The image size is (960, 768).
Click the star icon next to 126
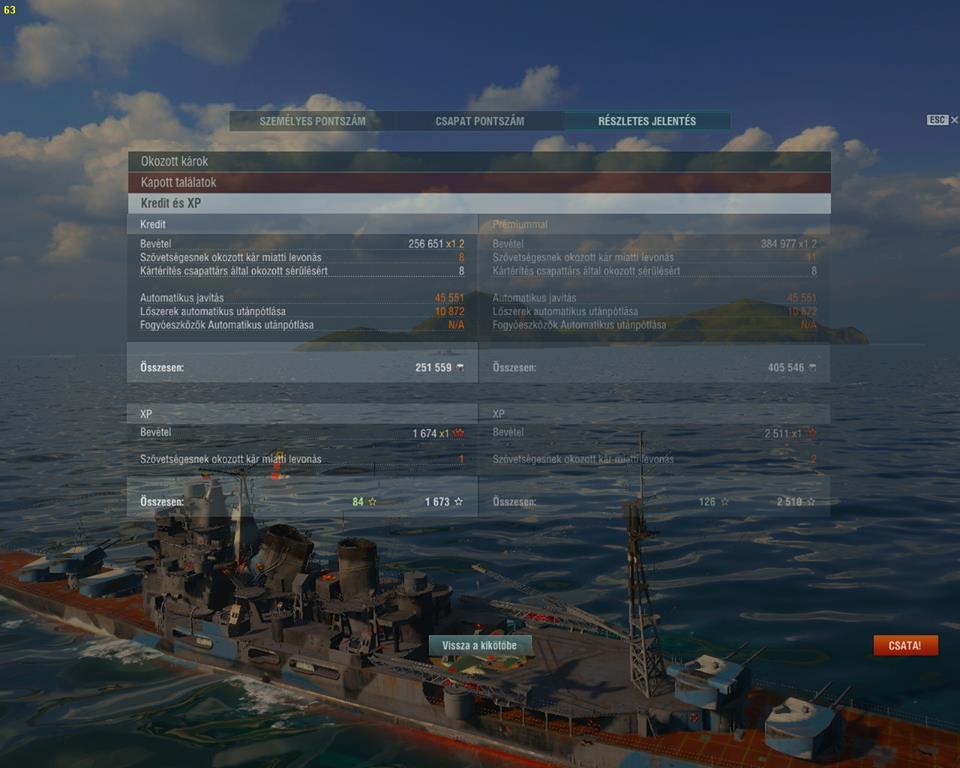click(x=725, y=502)
